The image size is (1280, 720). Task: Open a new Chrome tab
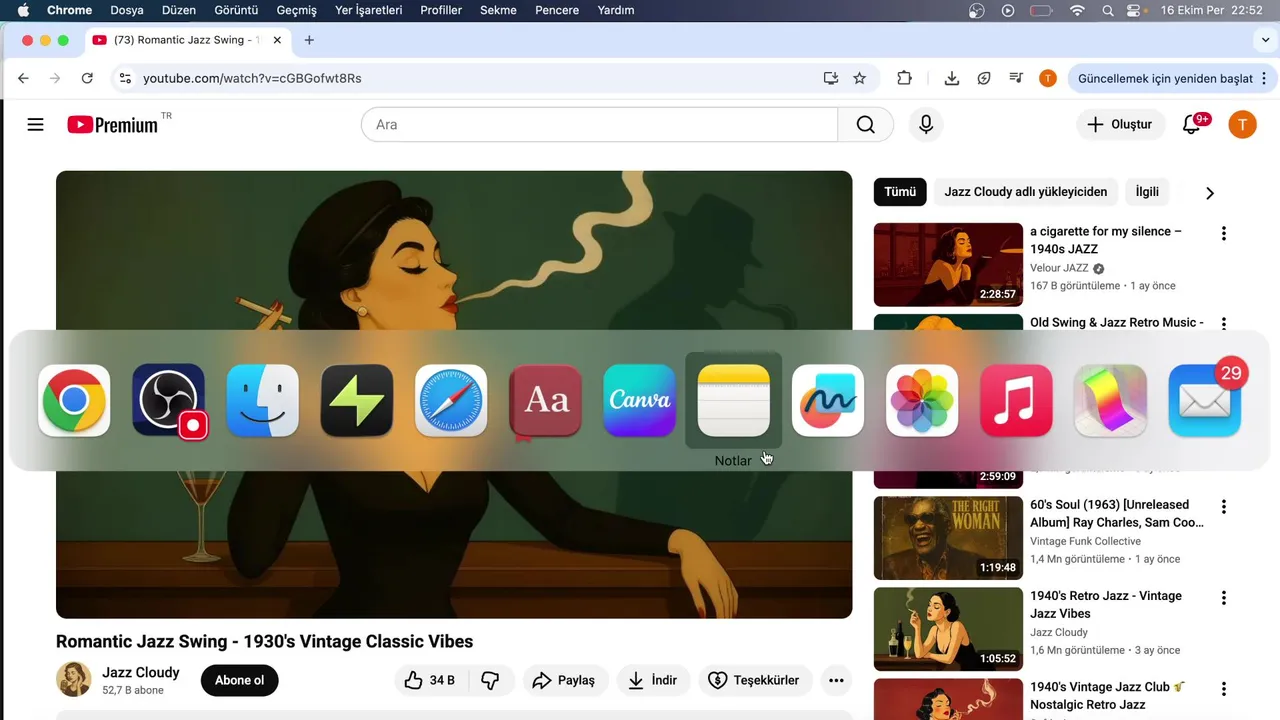[x=309, y=40]
